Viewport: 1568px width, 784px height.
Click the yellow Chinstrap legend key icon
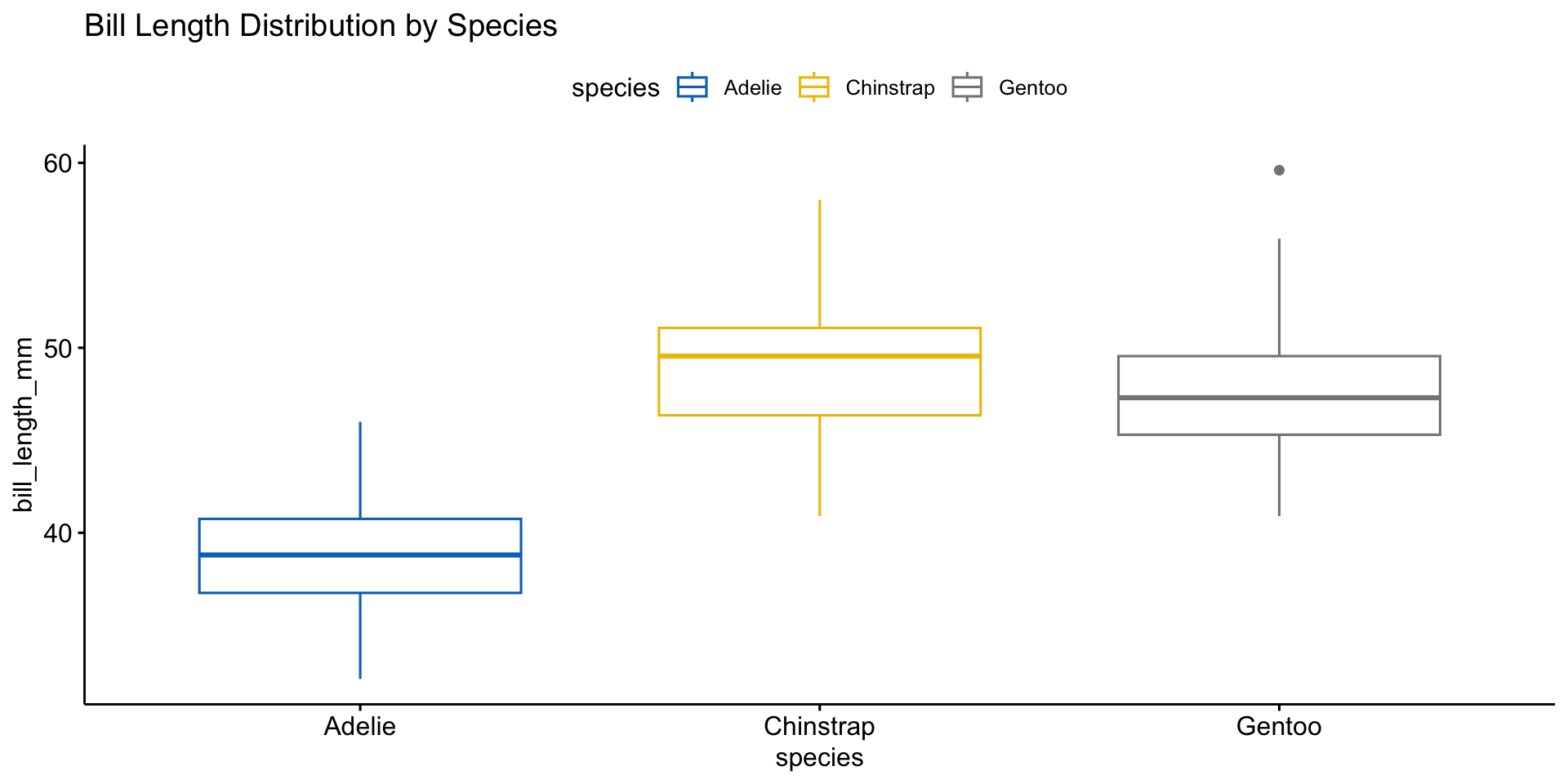pos(813,87)
